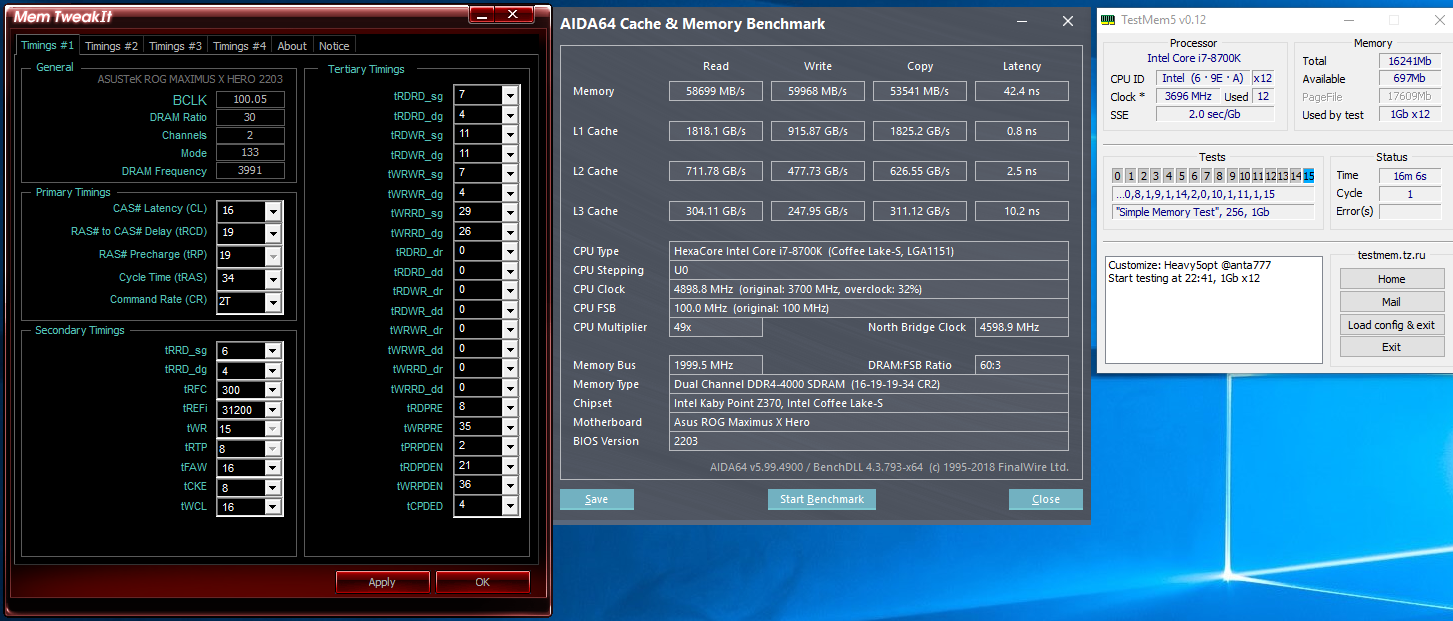The height and width of the screenshot is (621, 1453).
Task: Click the CPU Clock value in AIDA64
Action: [870, 289]
